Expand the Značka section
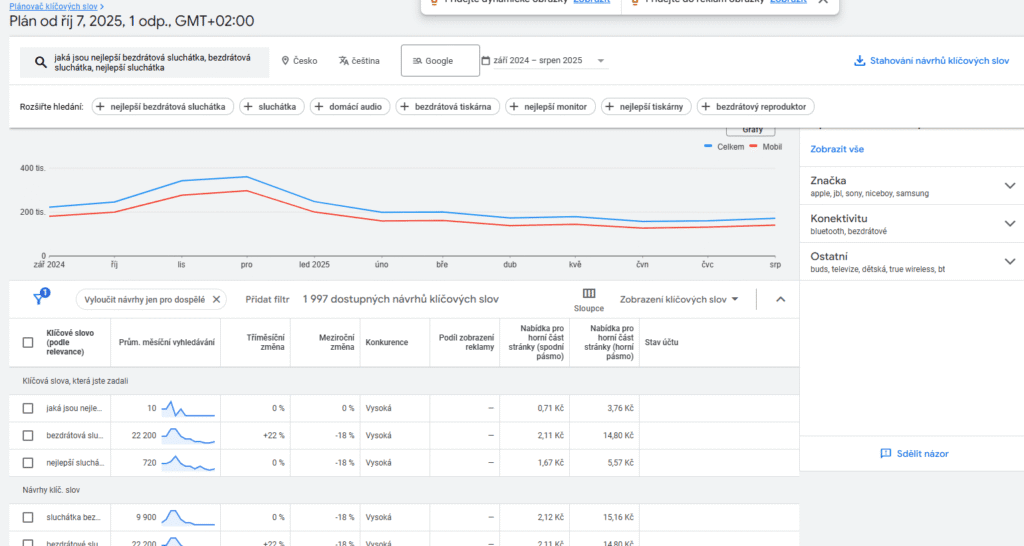The height and width of the screenshot is (546, 1024). (1009, 186)
